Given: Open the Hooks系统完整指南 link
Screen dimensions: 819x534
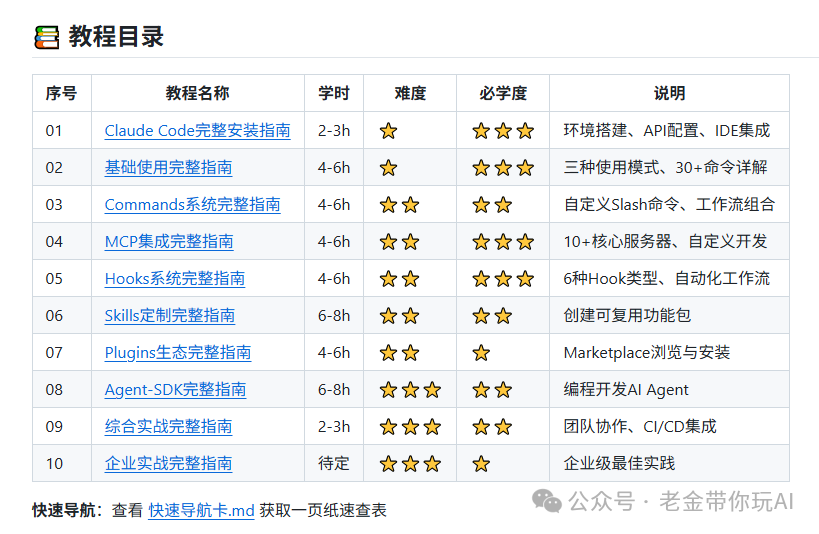Looking at the screenshot, I should click(x=174, y=279).
